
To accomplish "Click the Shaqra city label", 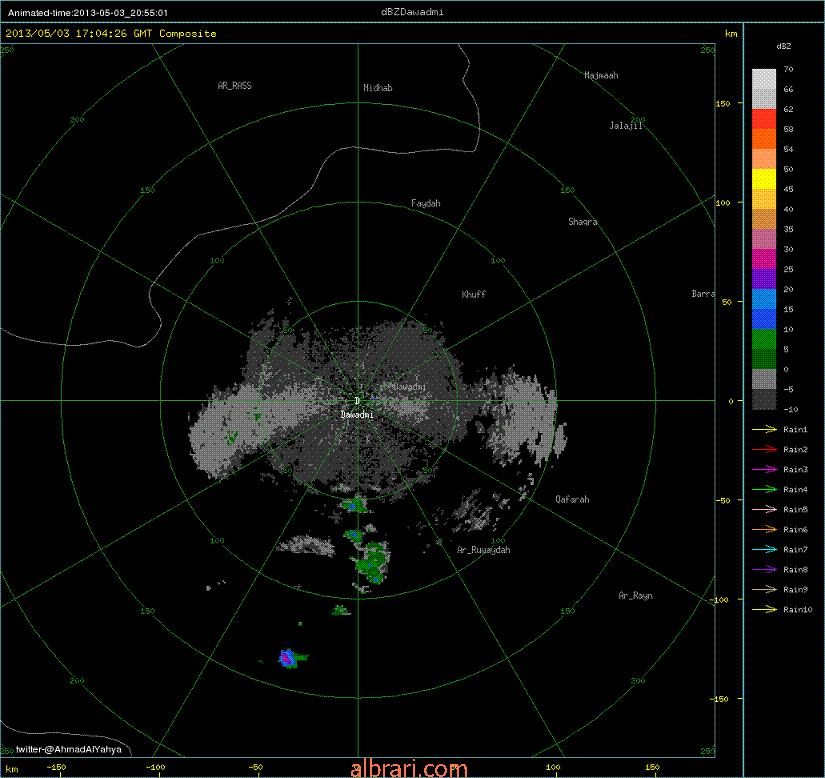I will (x=582, y=222).
